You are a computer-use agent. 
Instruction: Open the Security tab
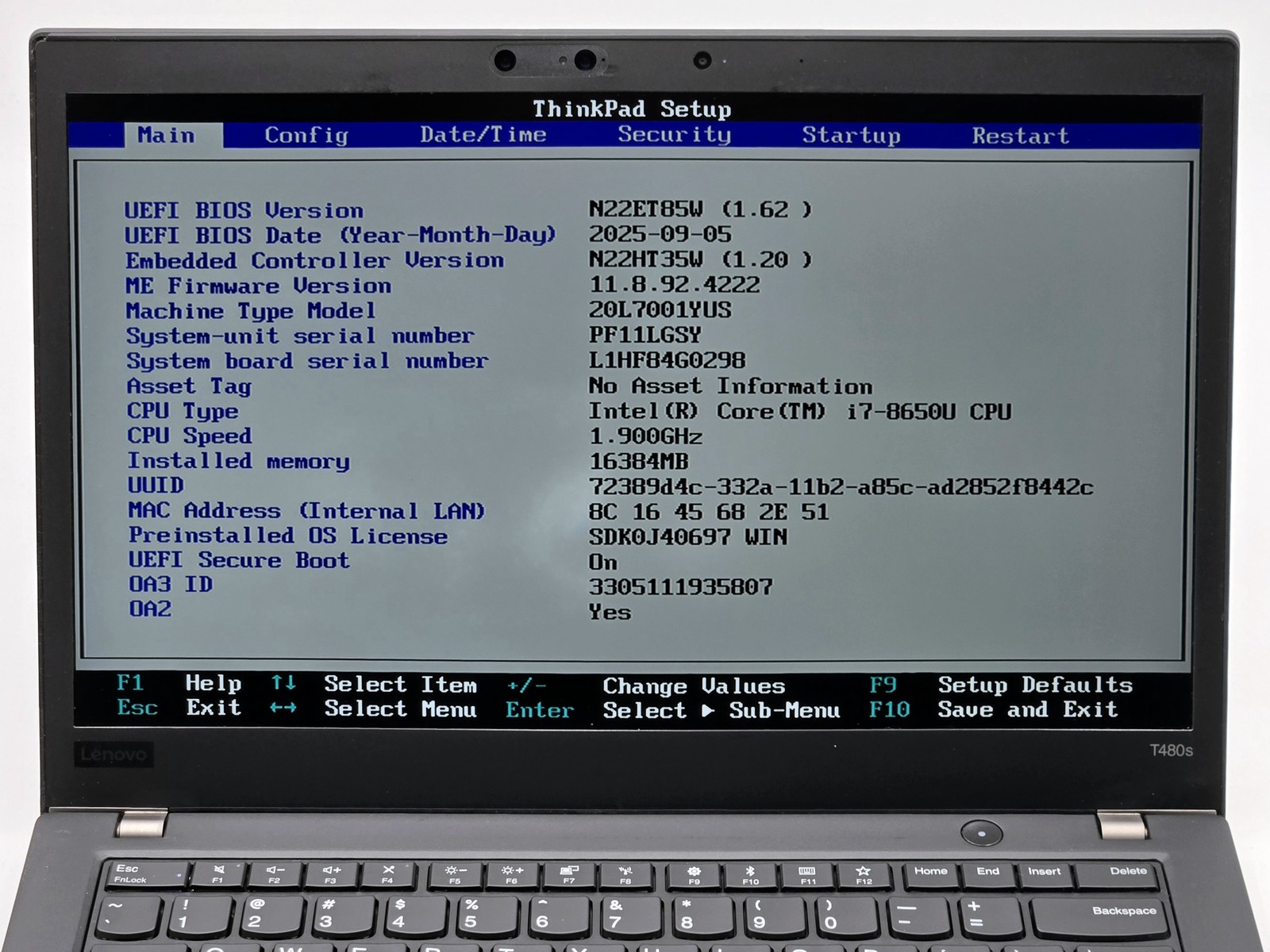pos(675,135)
